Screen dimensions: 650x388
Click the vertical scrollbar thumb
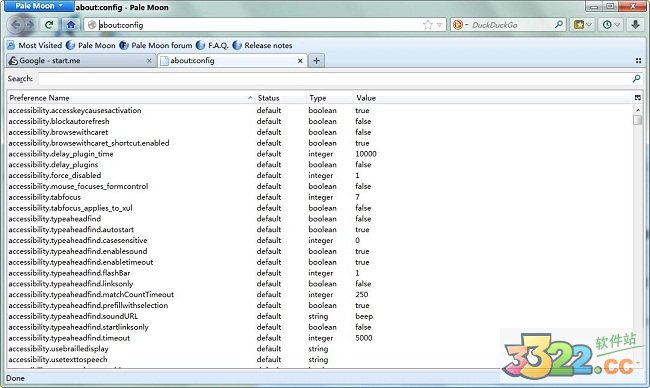(x=638, y=120)
